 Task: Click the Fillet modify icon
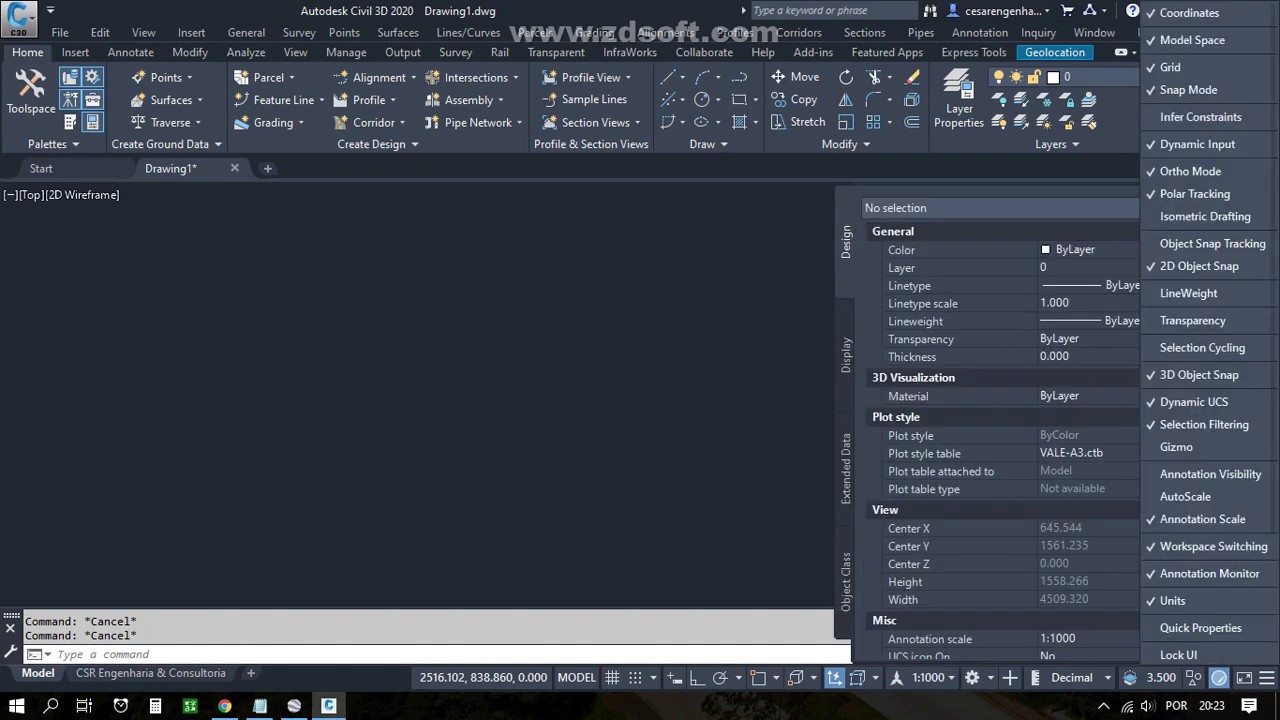coord(874,99)
